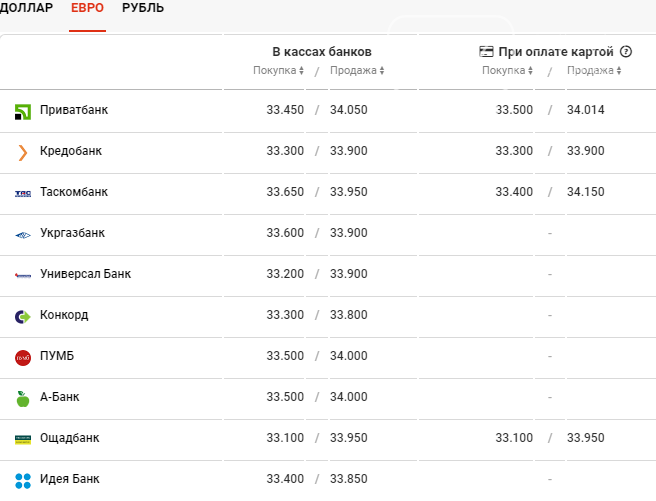Switch to the РУБЛЬ tab
Viewport: 656px width, 501px height.
click(143, 8)
